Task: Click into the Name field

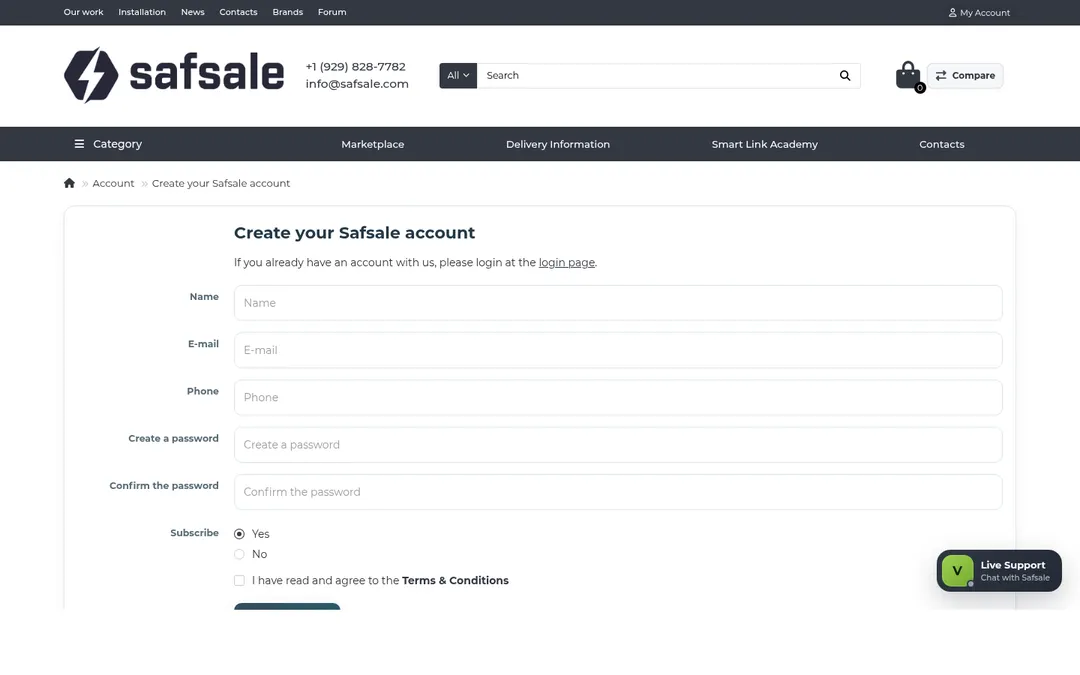Action: click(618, 303)
